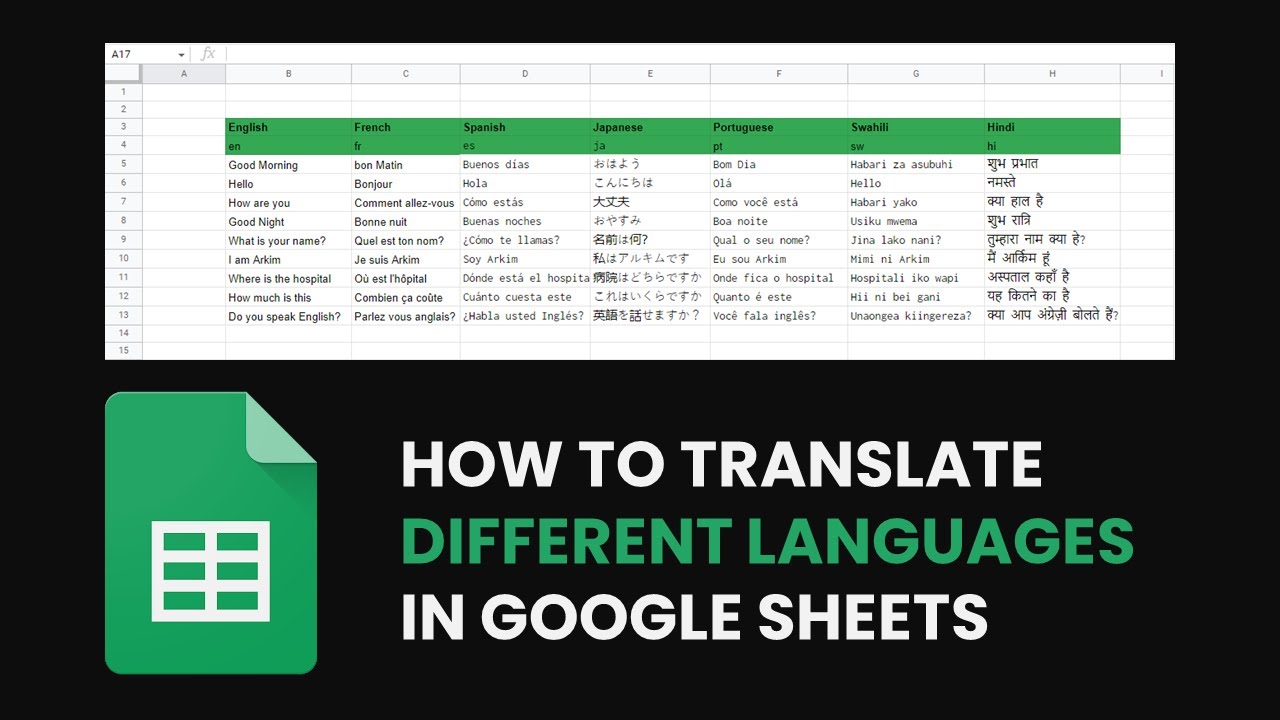Viewport: 1280px width, 720px height.
Task: Select column I header
Action: [1148, 73]
